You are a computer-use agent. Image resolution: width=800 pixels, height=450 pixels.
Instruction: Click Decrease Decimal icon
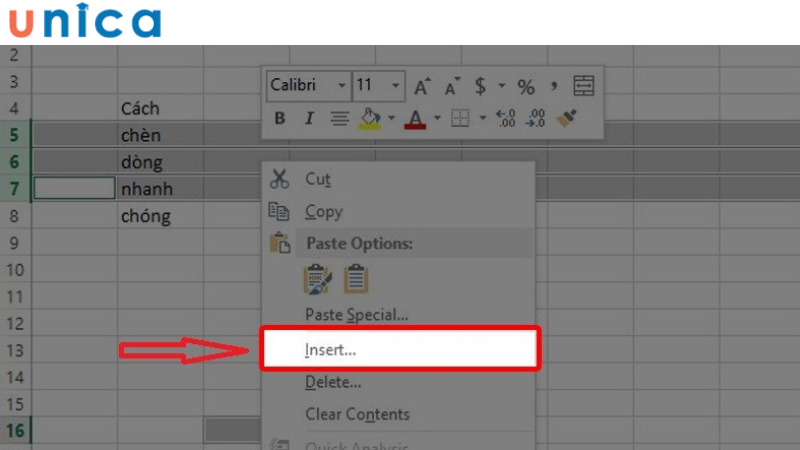click(x=535, y=118)
